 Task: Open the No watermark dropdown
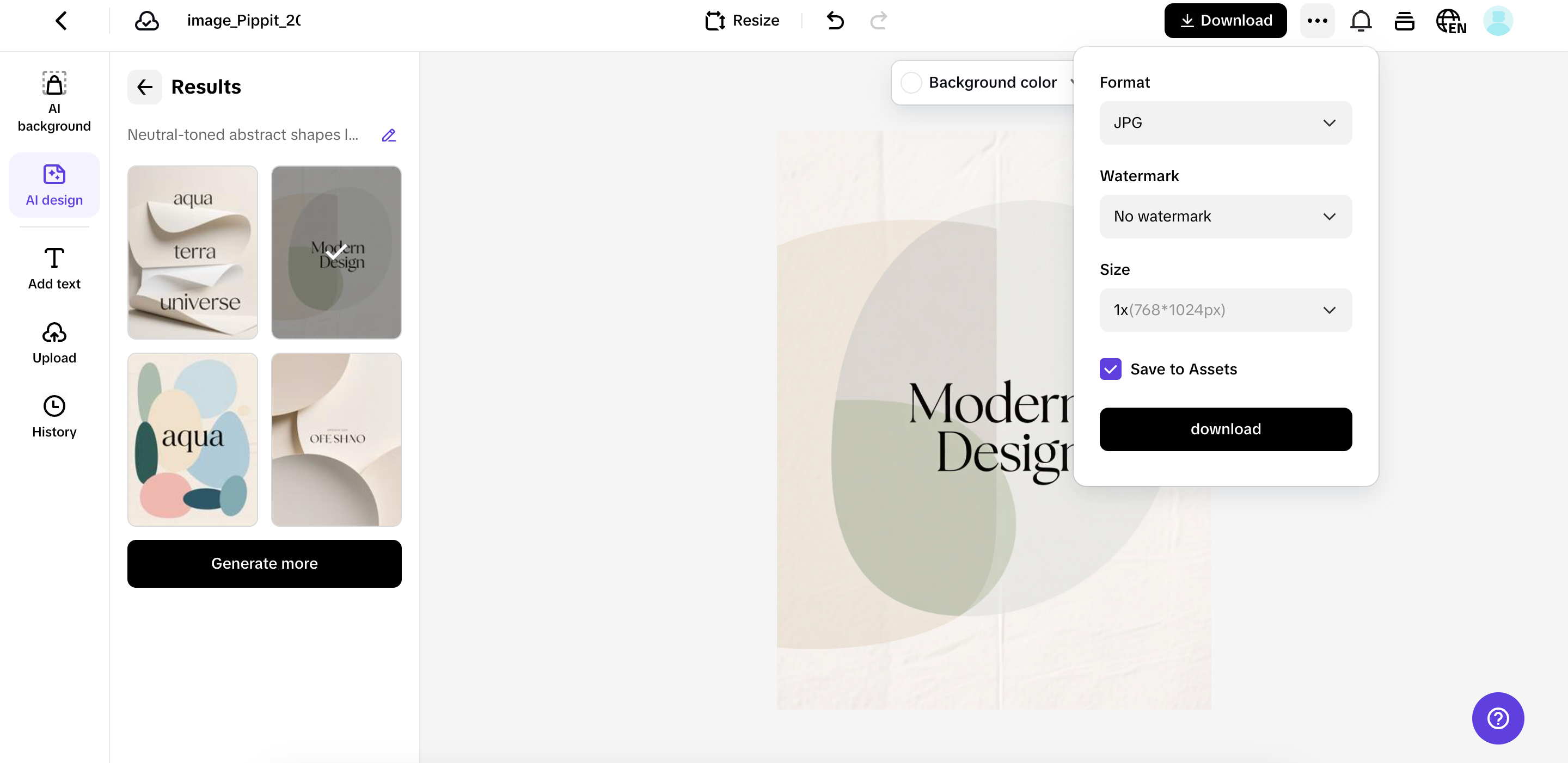tap(1226, 217)
